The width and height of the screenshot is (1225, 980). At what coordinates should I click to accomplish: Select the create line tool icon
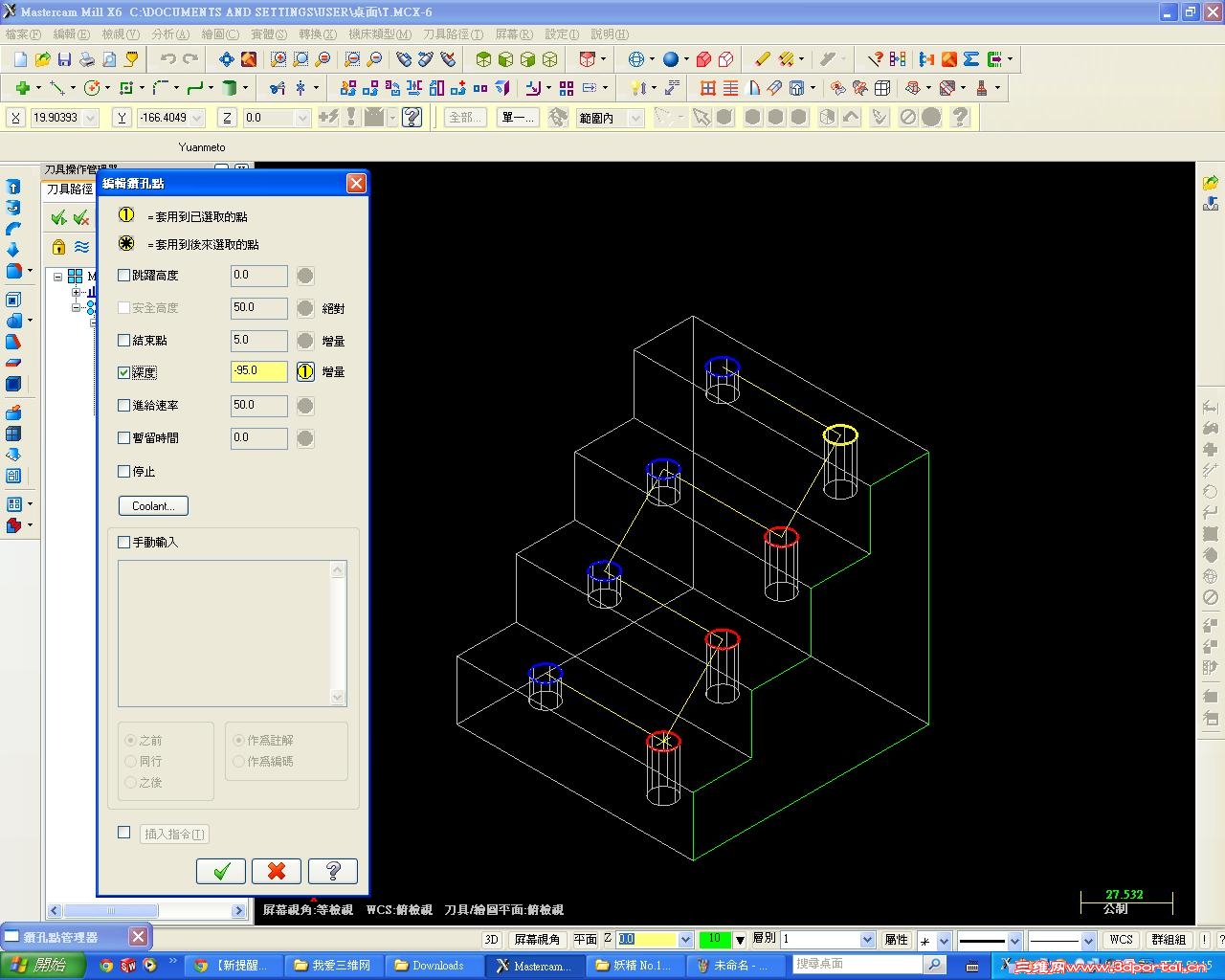57,88
